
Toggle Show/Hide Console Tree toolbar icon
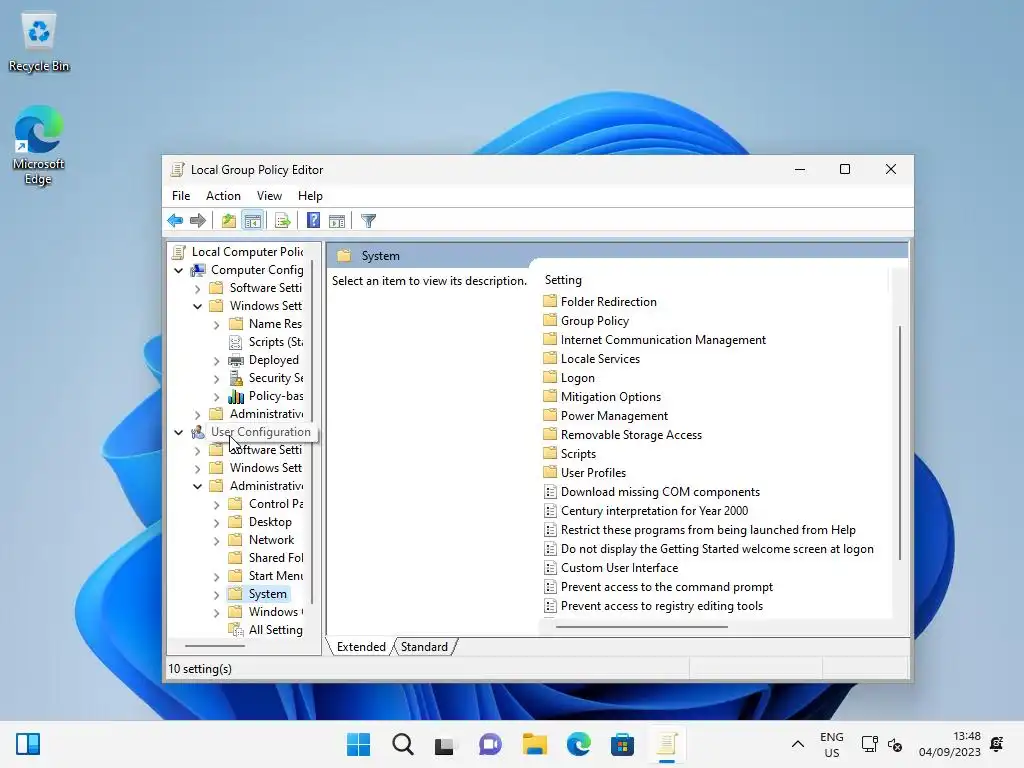[x=252, y=221]
